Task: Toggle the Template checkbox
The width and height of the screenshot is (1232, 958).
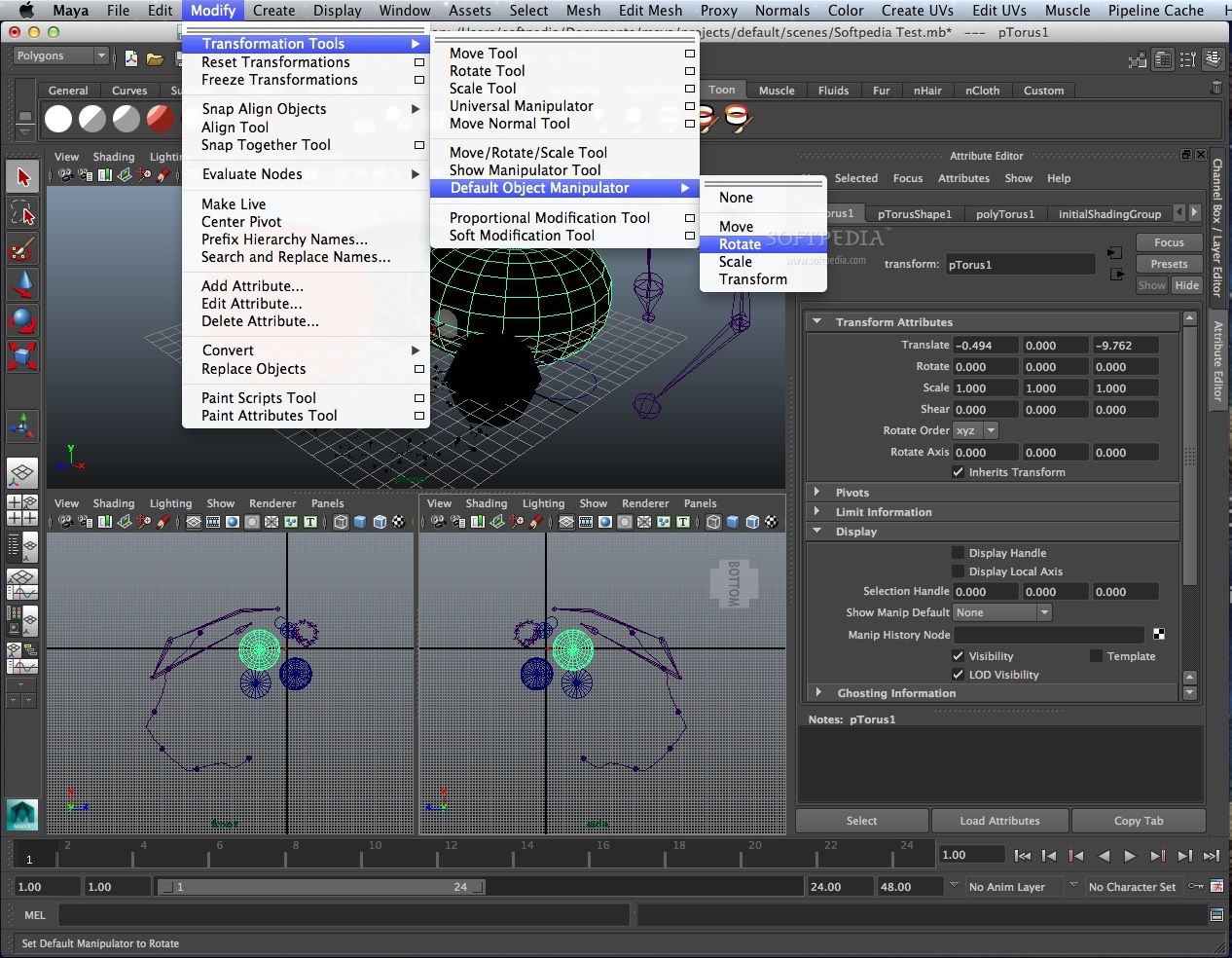Action: pyautogui.click(x=1097, y=655)
